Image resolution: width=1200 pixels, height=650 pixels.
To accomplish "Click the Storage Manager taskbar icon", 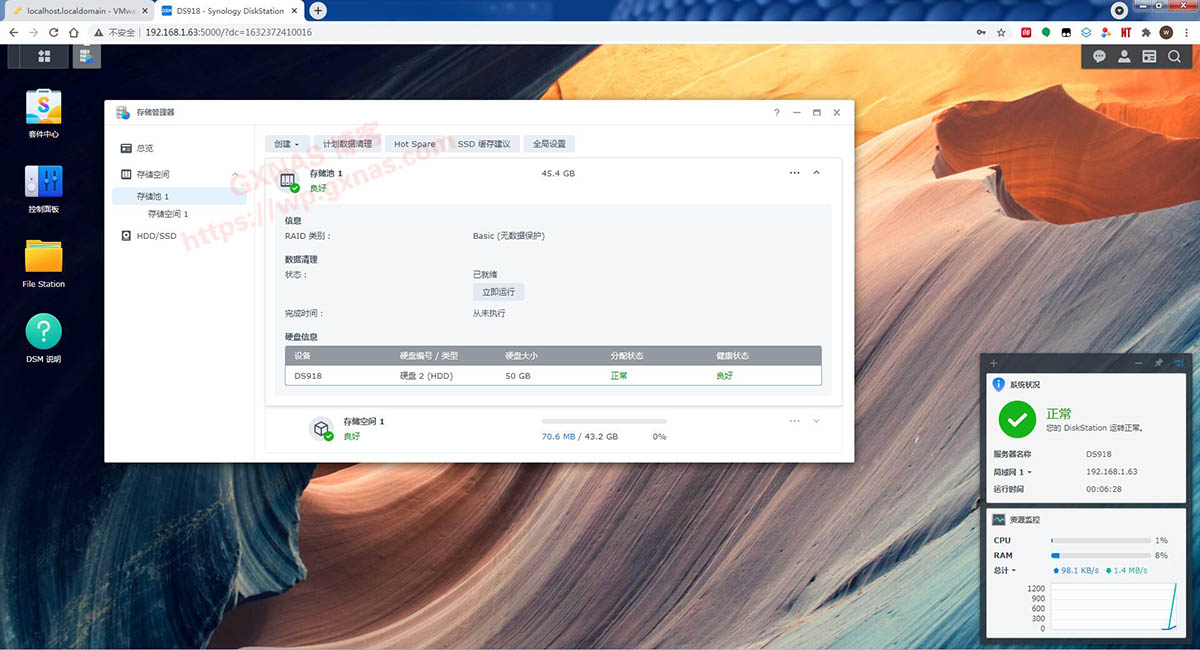I will pos(86,56).
